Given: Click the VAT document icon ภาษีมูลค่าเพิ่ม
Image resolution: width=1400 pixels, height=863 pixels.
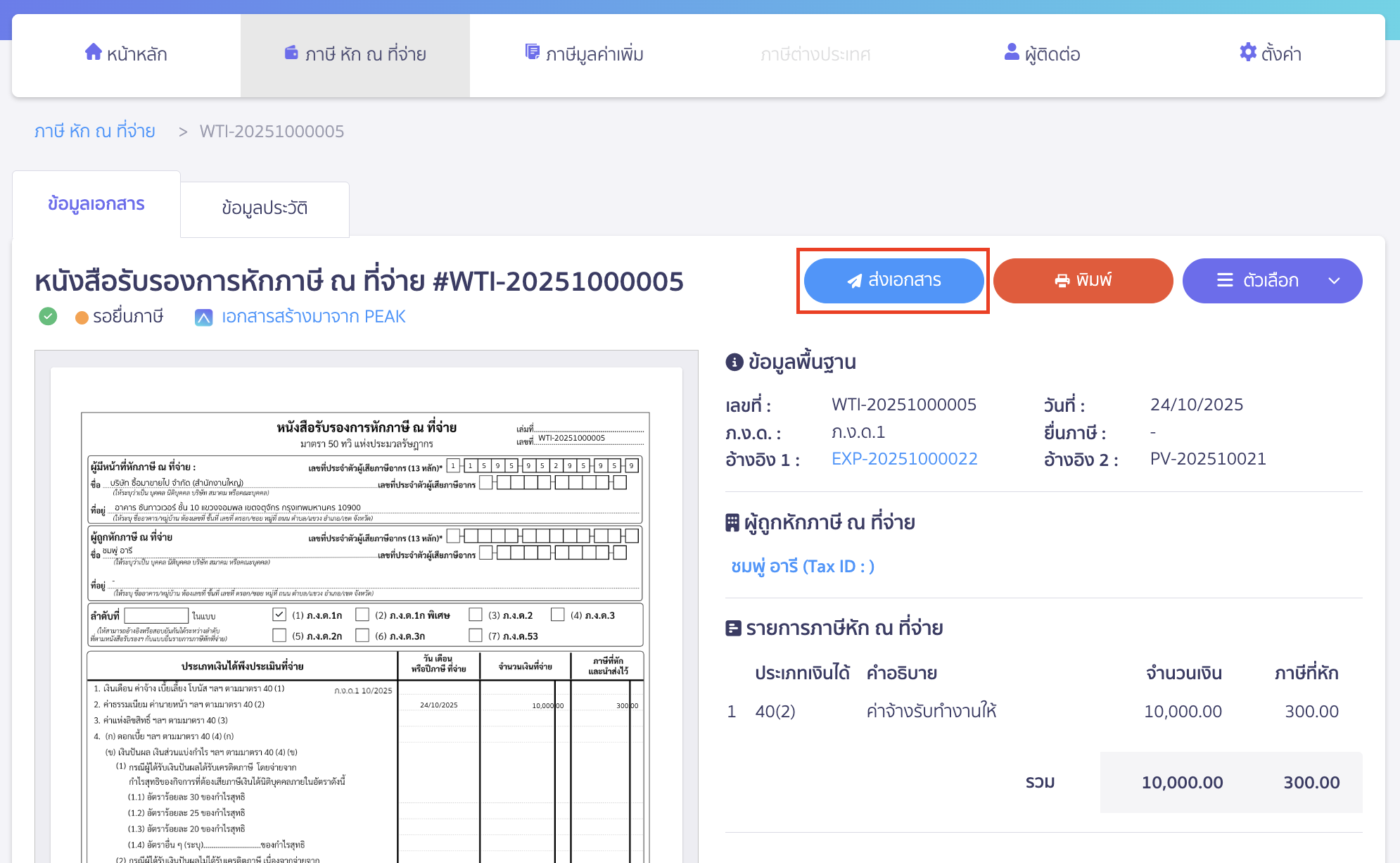Looking at the screenshot, I should [532, 52].
